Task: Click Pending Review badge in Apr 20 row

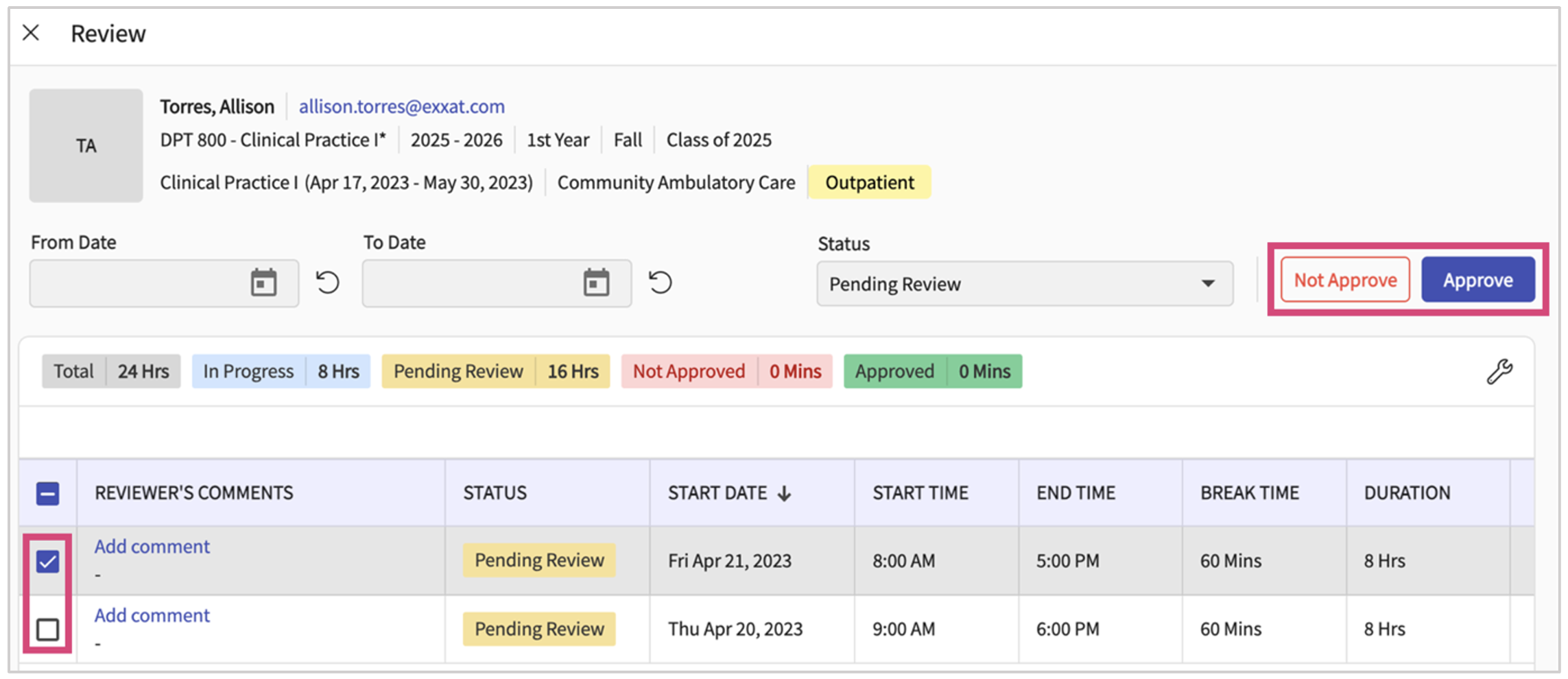Action: (539, 629)
